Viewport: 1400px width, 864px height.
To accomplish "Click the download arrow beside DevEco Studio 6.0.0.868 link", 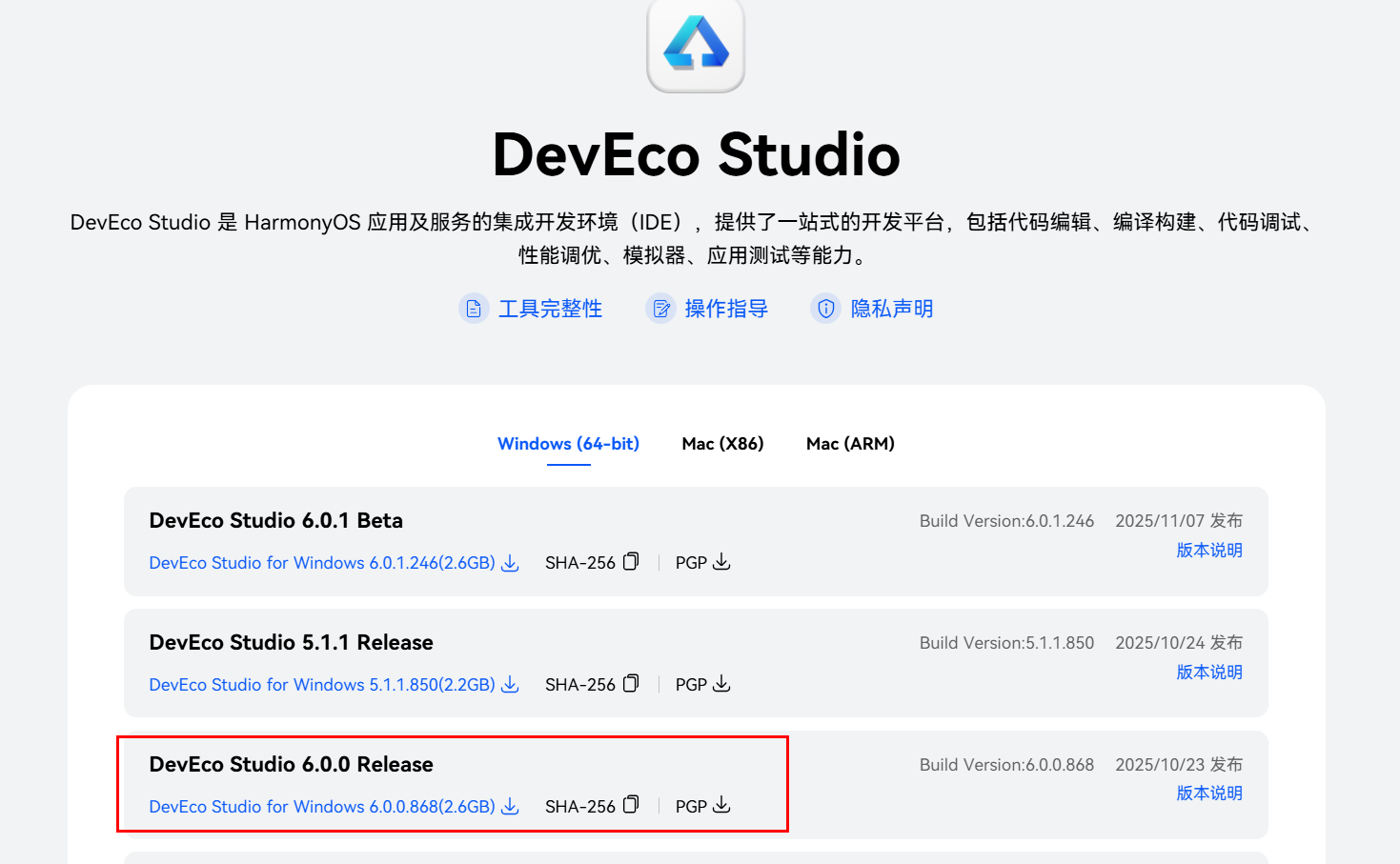I will tap(510, 806).
